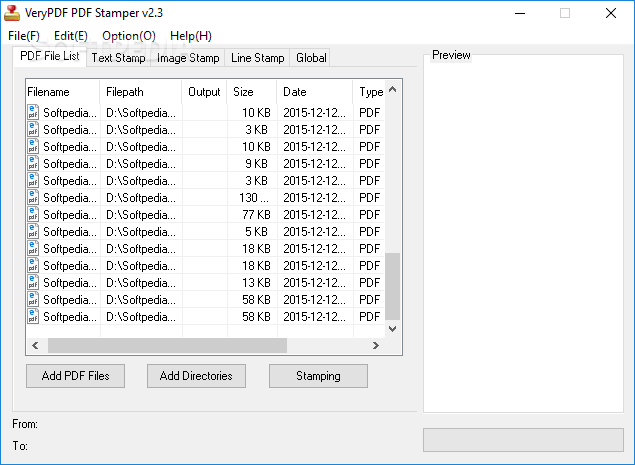Select the "13 KB" size cell
Image resolution: width=635 pixels, height=465 pixels.
tap(256, 283)
